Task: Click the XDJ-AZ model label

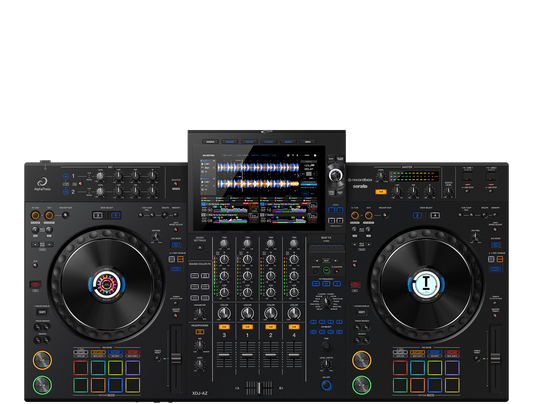Action: pyautogui.click(x=200, y=393)
